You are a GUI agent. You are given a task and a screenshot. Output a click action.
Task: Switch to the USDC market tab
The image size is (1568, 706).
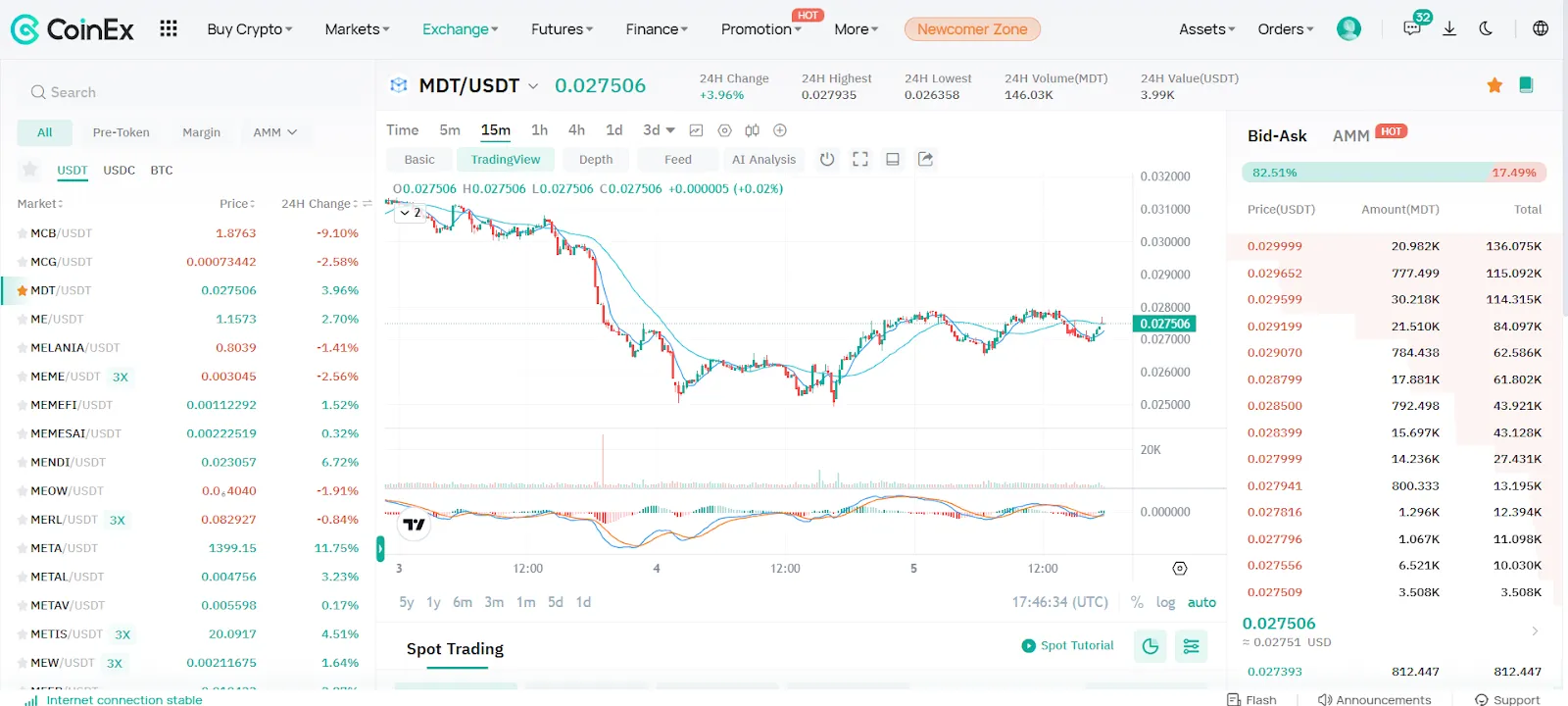[120, 170]
